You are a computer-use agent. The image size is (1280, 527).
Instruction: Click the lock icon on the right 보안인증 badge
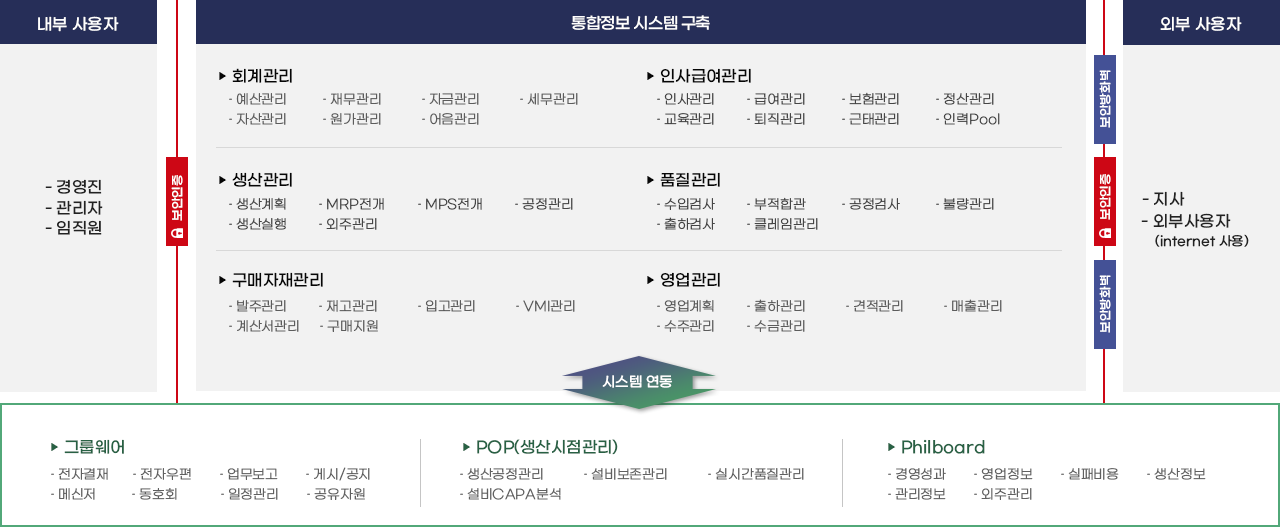pos(1105,233)
